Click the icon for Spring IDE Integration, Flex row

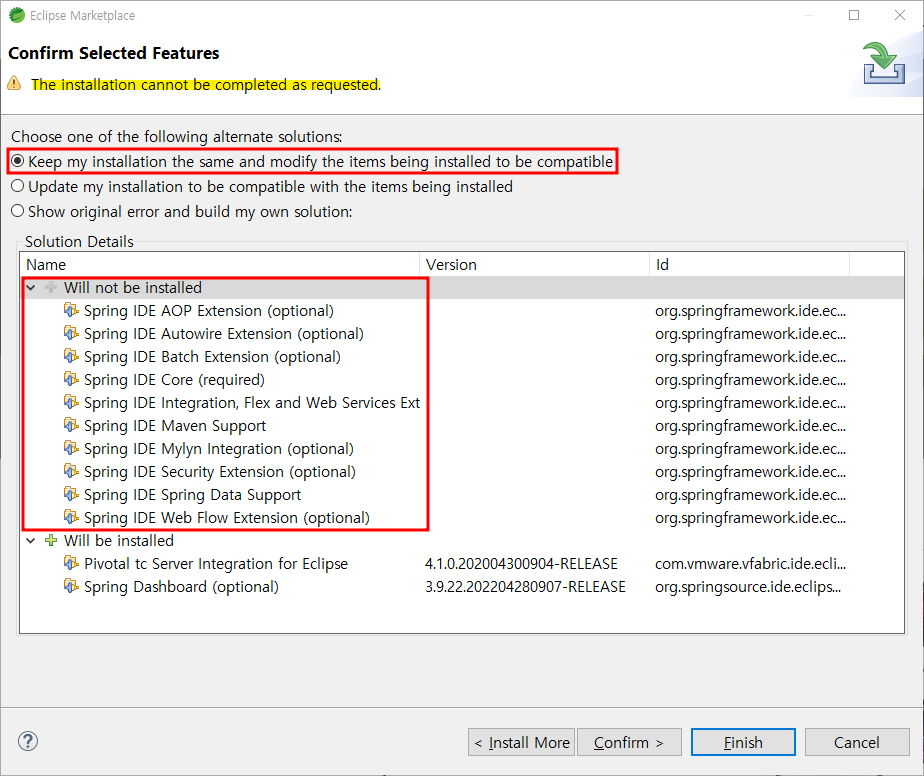coord(71,402)
